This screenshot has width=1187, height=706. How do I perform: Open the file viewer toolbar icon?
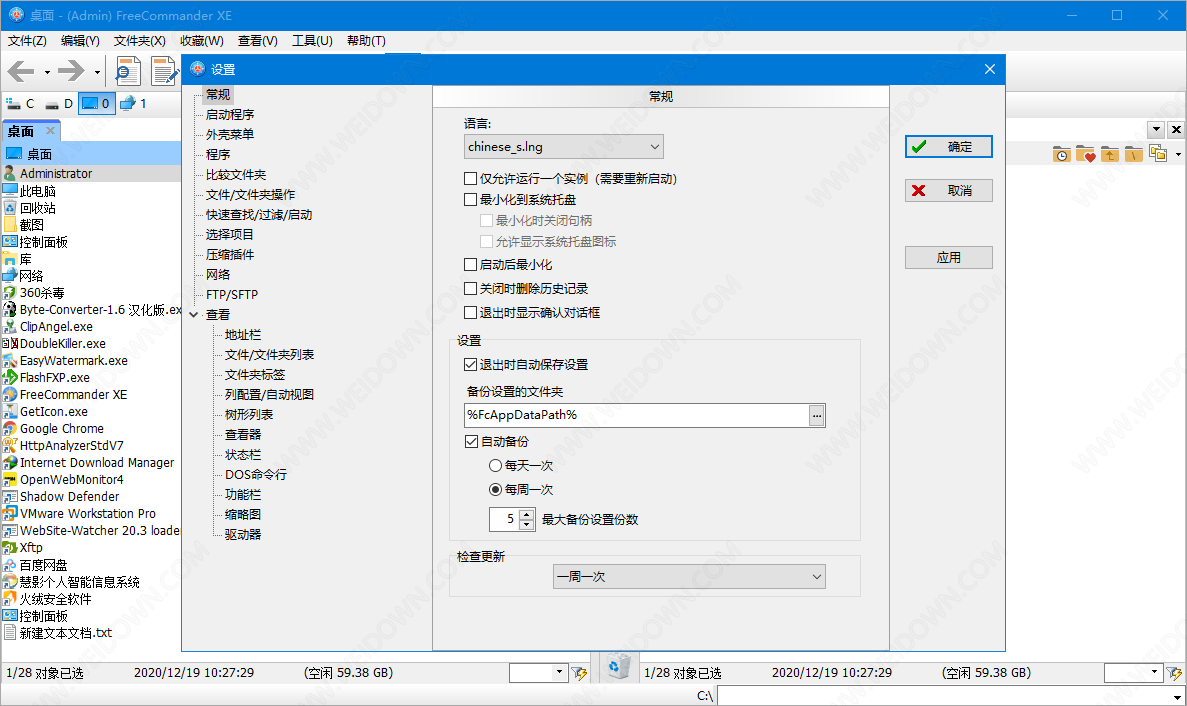(128, 71)
